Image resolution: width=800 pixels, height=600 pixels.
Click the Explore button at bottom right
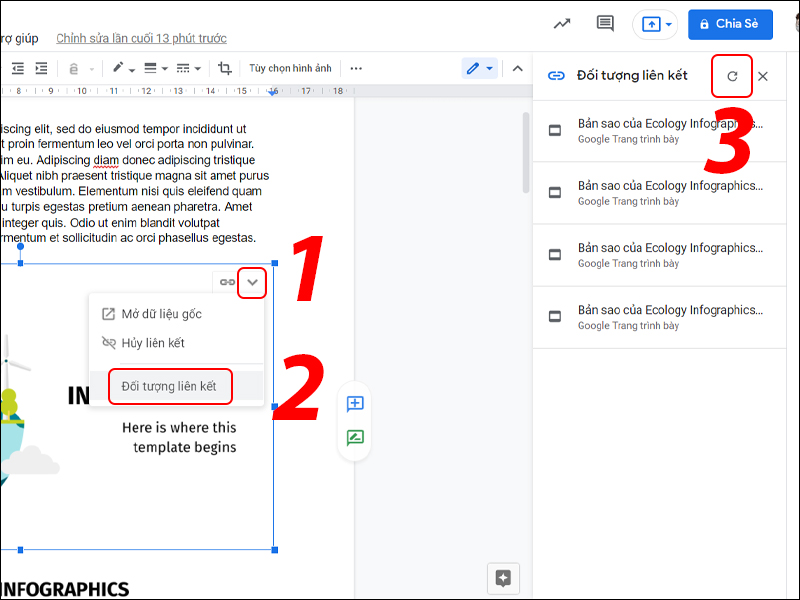pyautogui.click(x=503, y=579)
